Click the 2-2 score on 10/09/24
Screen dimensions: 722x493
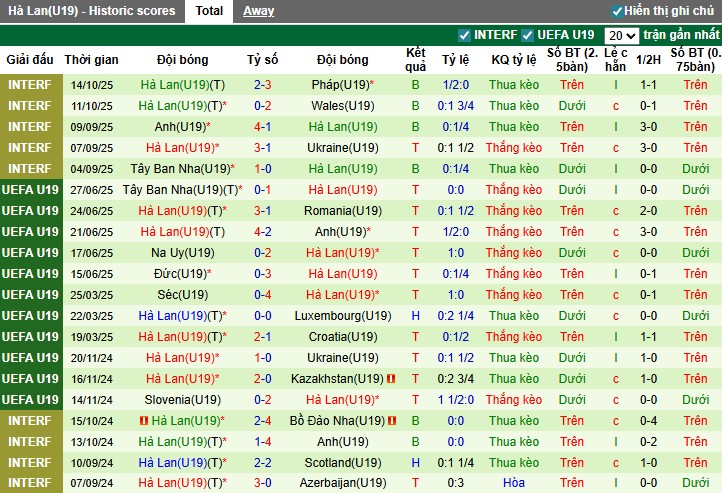(262, 463)
